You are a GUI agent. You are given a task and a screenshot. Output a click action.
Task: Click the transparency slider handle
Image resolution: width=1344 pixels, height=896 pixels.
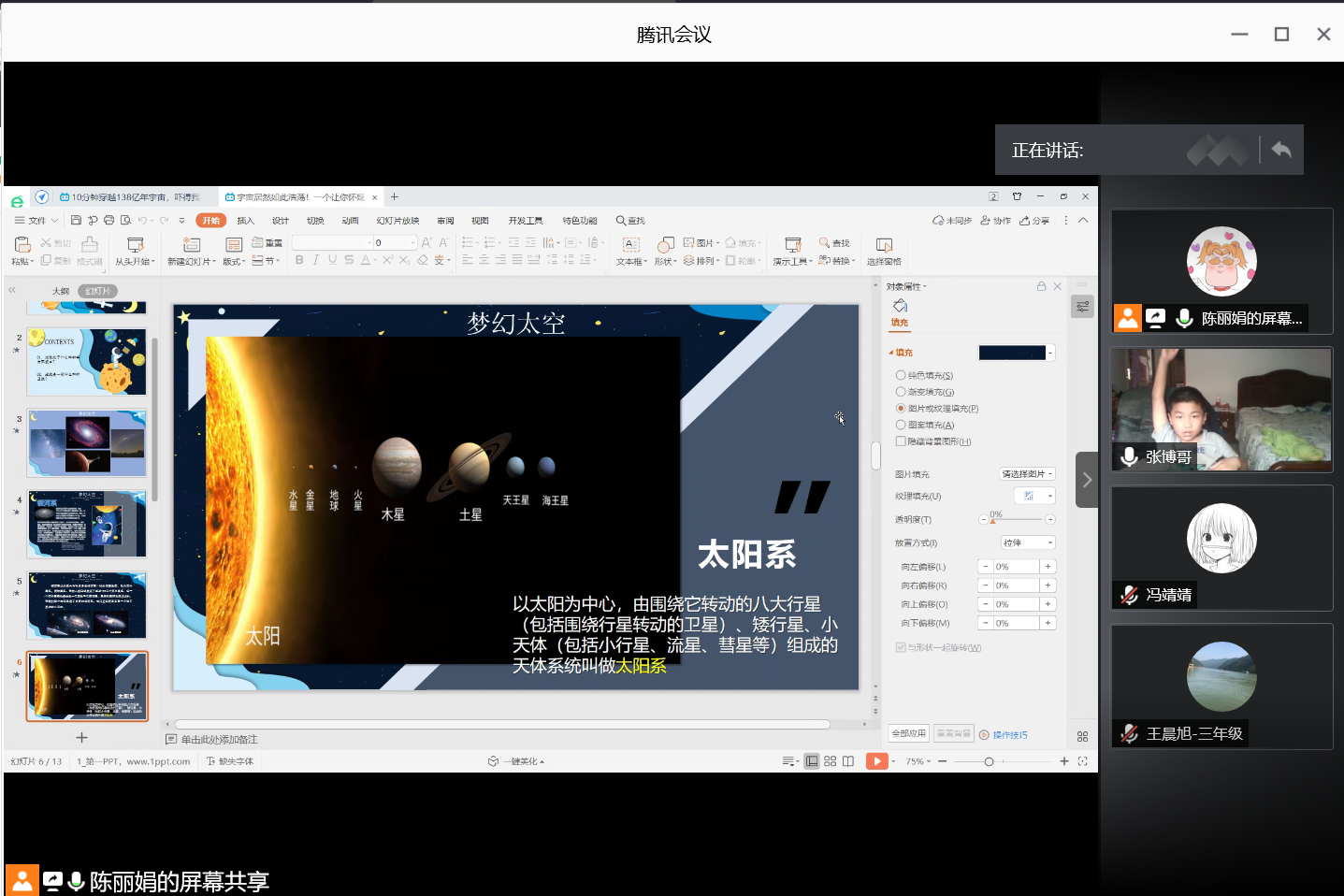click(x=992, y=520)
